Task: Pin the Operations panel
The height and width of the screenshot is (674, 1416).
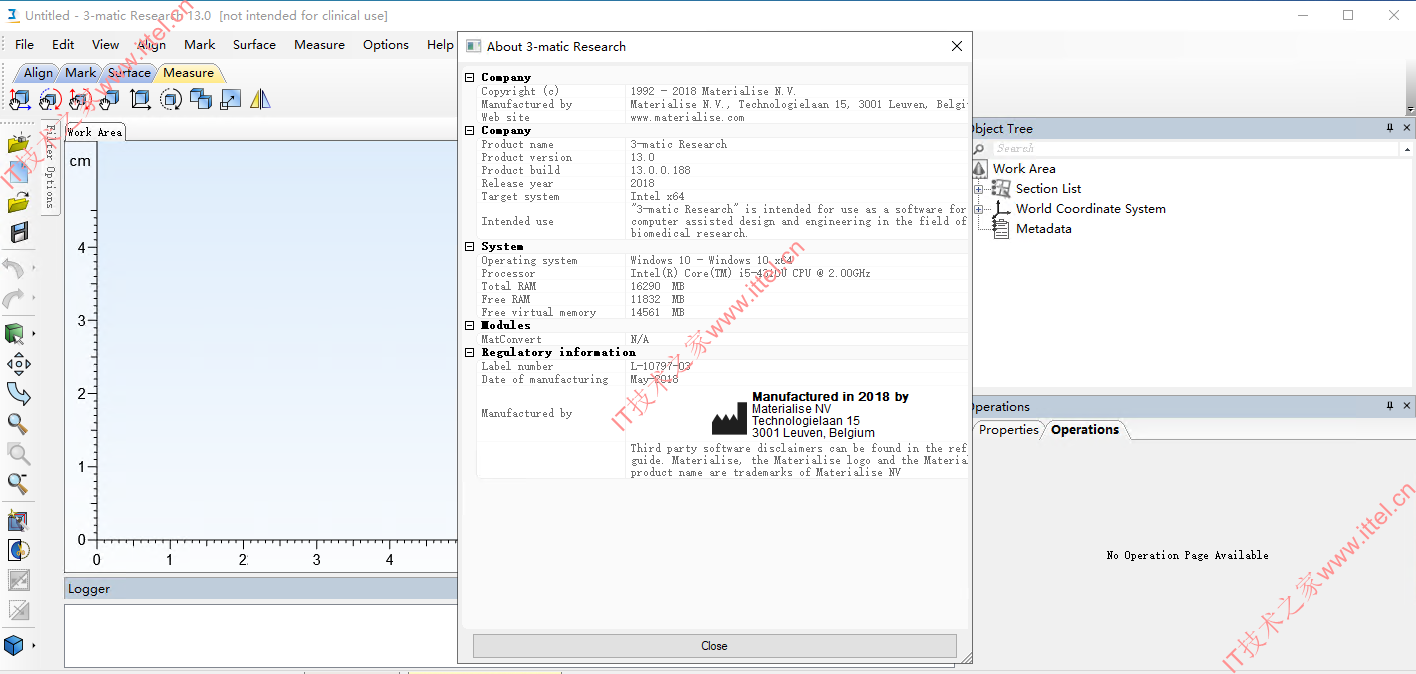Action: pos(1389,406)
